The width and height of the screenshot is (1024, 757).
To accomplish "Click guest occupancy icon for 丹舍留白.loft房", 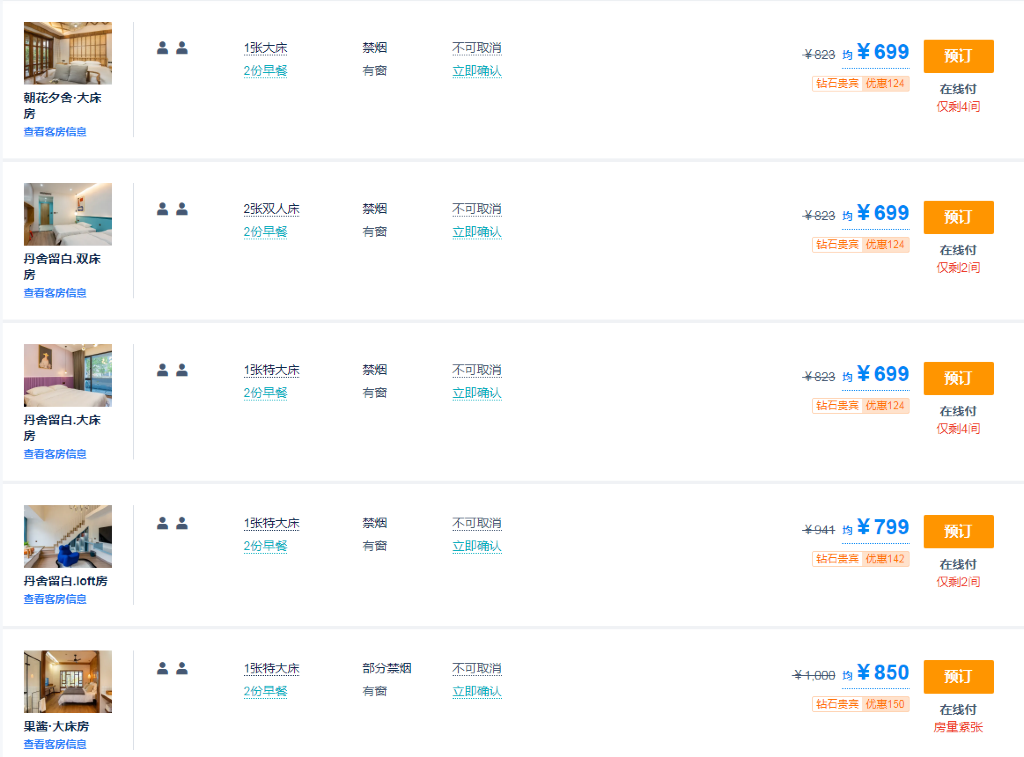I will 172,523.
